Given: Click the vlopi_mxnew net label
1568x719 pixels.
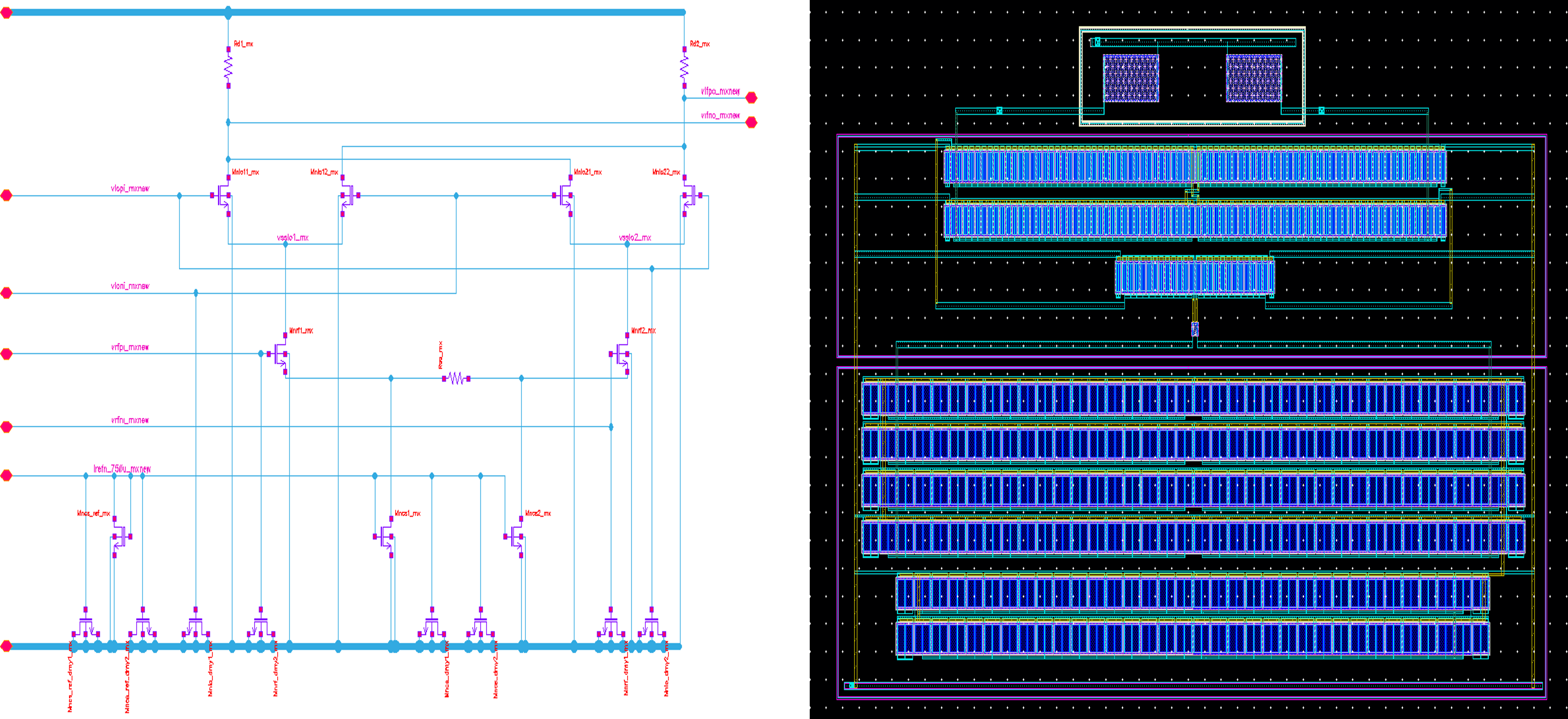Looking at the screenshot, I should pyautogui.click(x=129, y=189).
